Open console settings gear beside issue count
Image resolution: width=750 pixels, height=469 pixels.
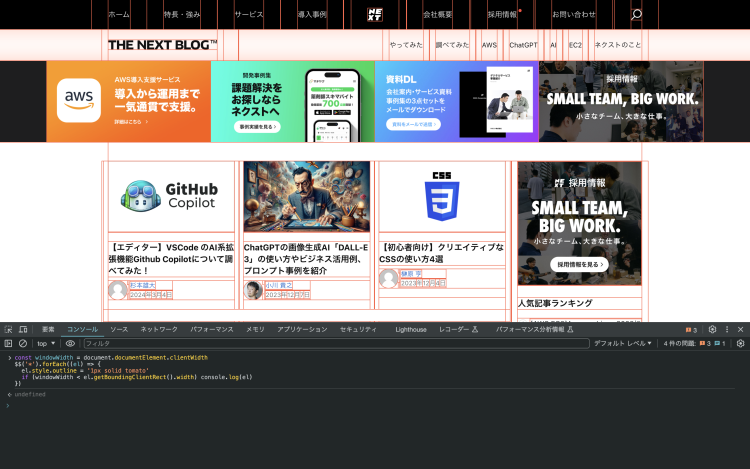740,343
